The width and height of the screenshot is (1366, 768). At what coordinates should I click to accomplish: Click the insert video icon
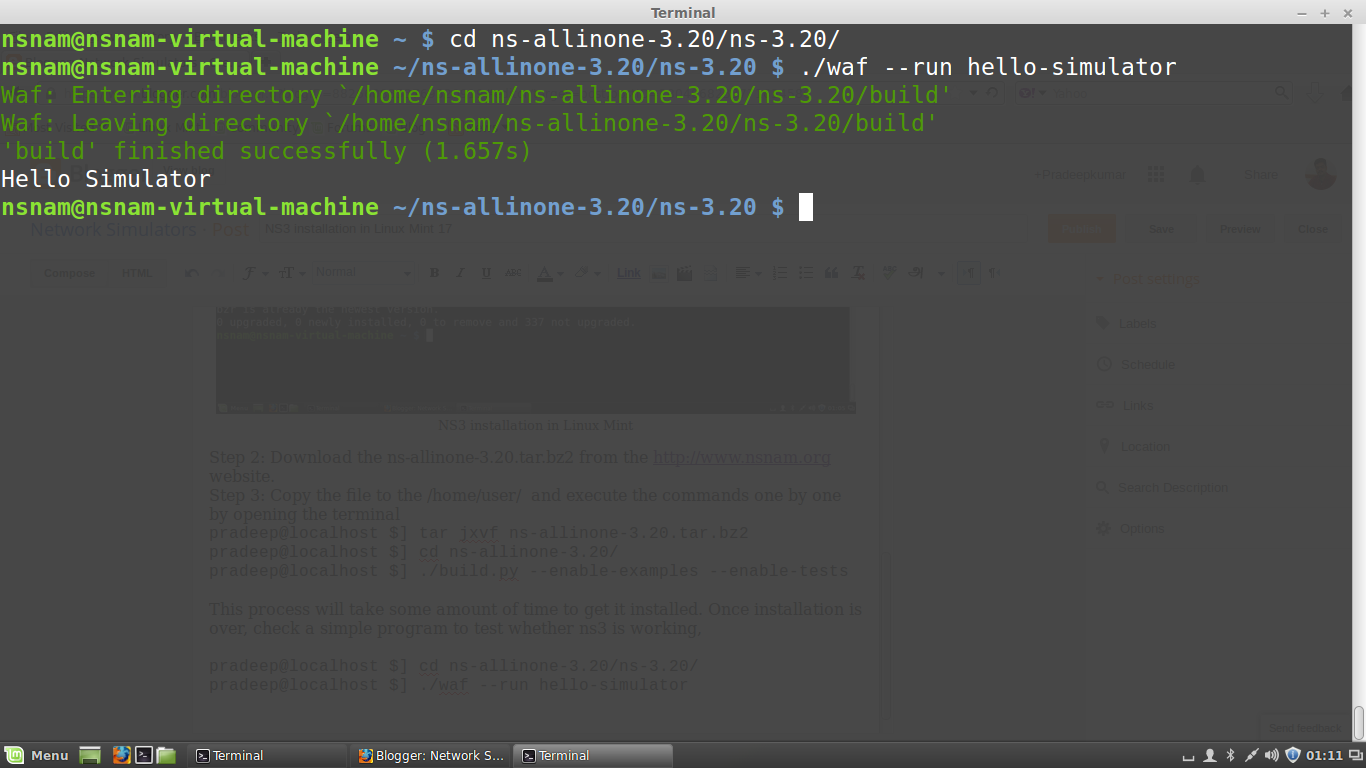(x=685, y=272)
